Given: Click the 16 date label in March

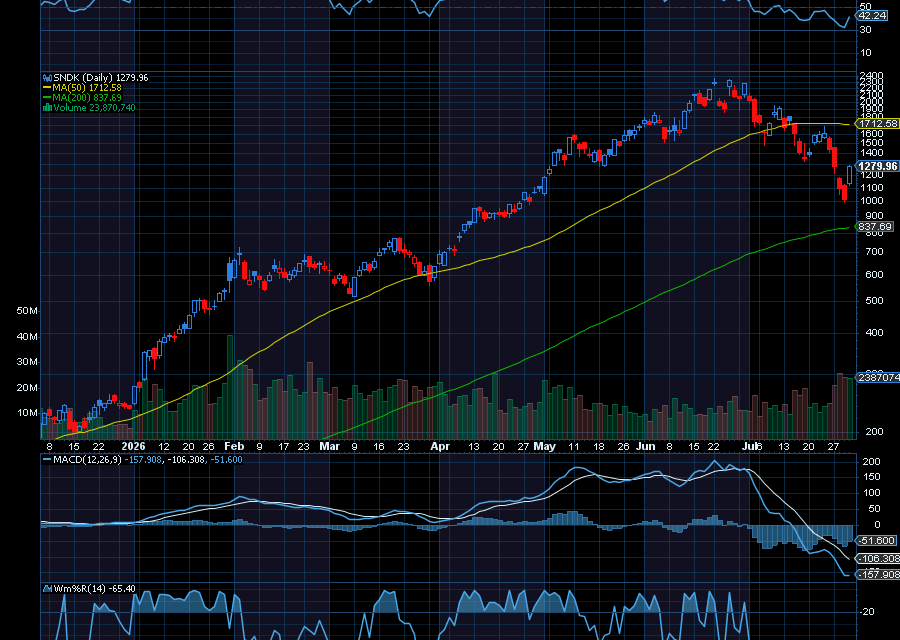Looking at the screenshot, I should click(379, 446).
